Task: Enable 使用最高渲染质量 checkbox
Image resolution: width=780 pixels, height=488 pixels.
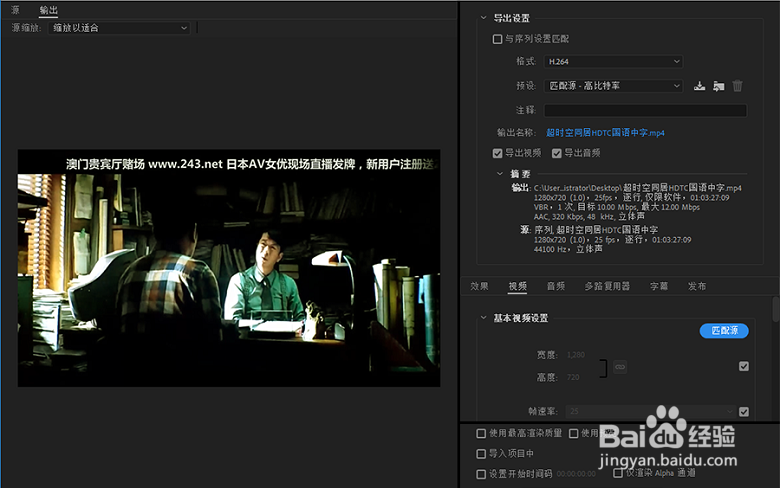Action: point(481,434)
